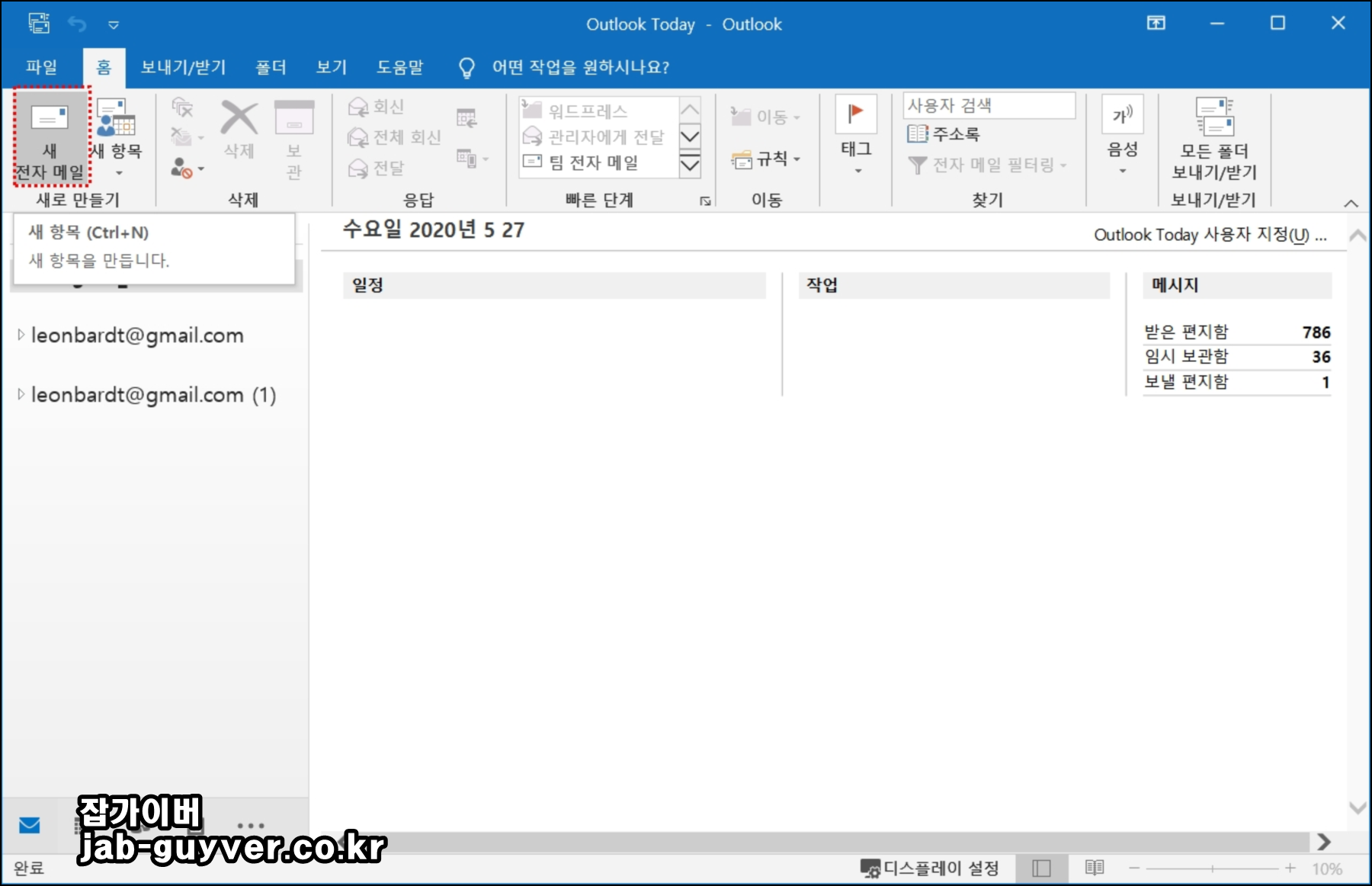The width and height of the screenshot is (1372, 886).
Task: Open the 보기 ribbon tab
Action: pos(332,67)
